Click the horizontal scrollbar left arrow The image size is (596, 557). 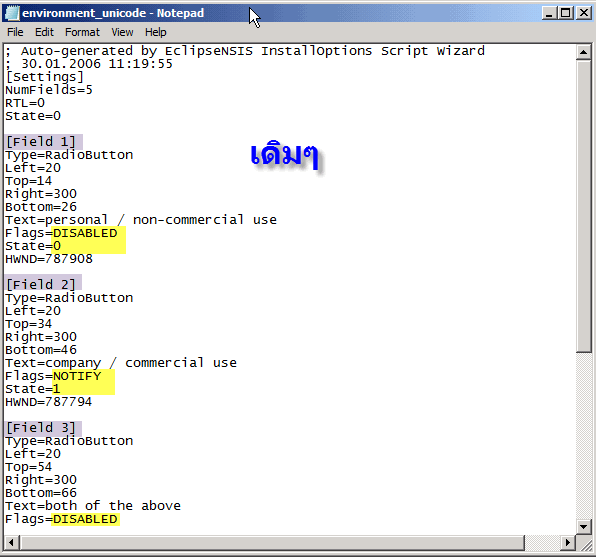click(x=11, y=542)
